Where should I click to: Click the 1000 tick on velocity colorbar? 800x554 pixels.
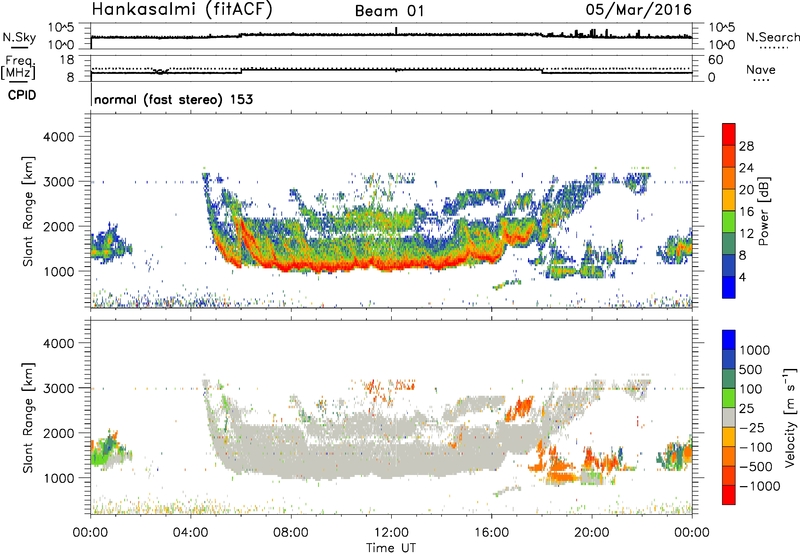pos(754,350)
